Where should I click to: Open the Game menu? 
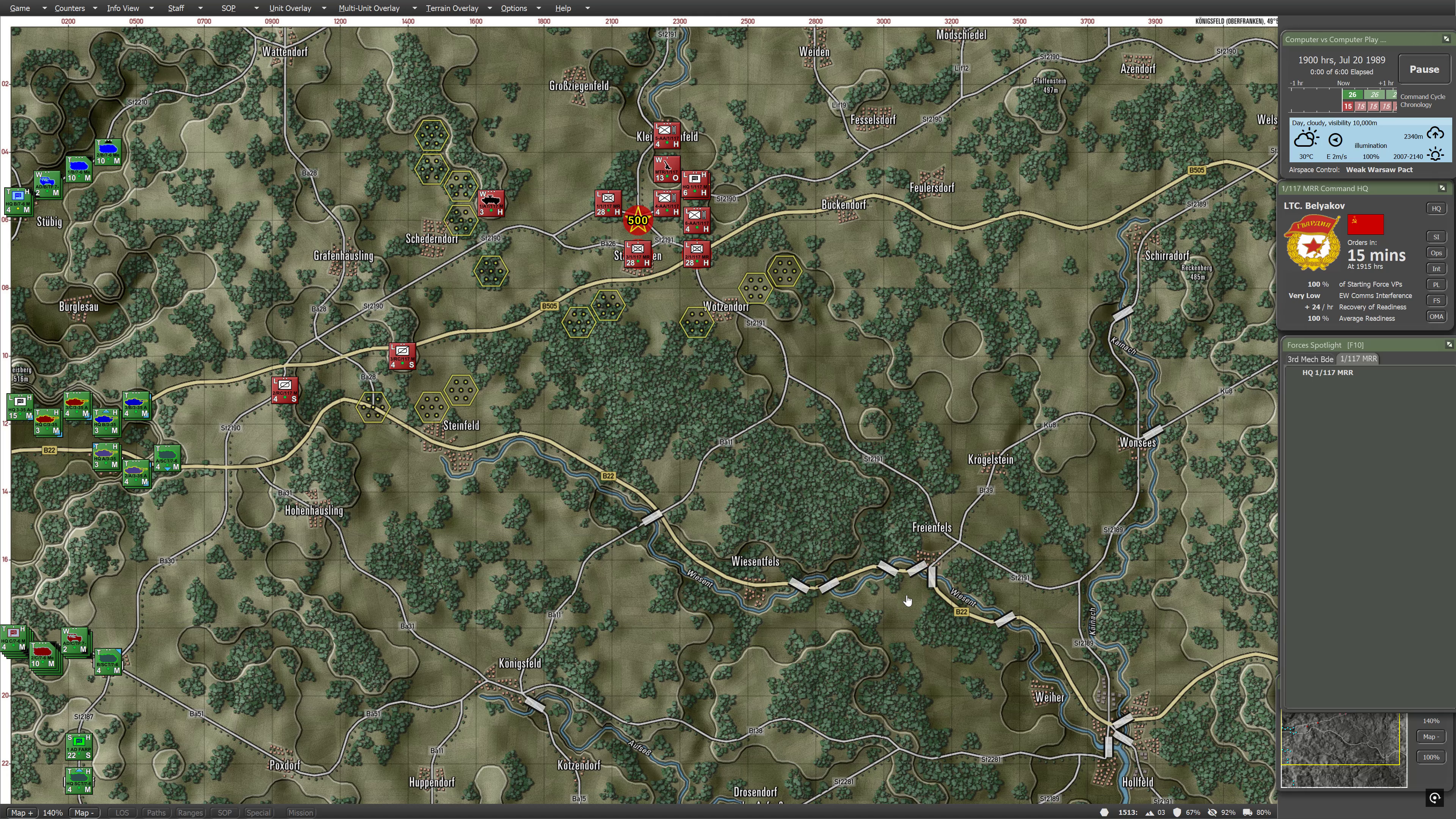(x=20, y=8)
